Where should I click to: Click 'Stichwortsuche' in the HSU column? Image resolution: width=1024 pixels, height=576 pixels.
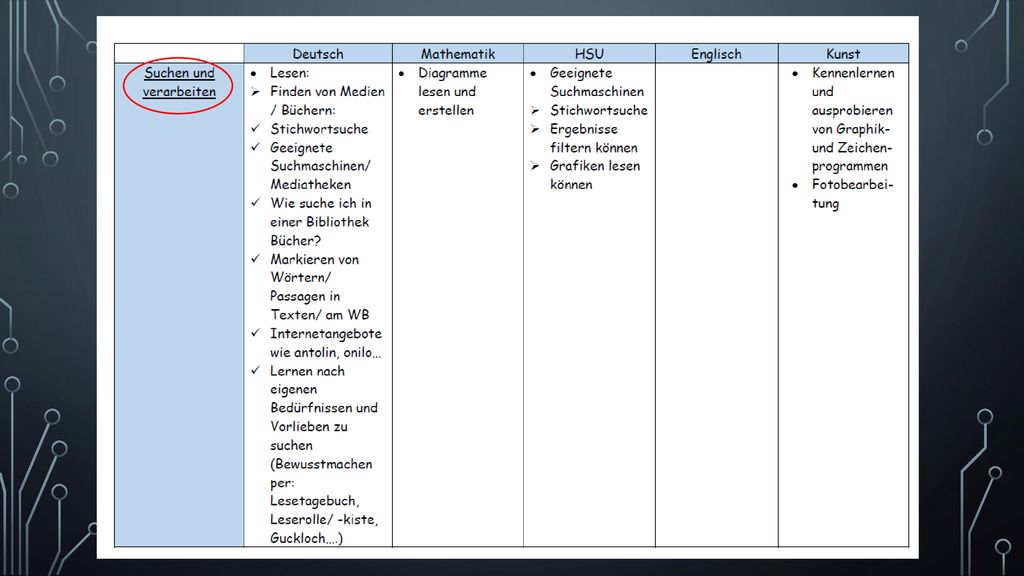(599, 110)
